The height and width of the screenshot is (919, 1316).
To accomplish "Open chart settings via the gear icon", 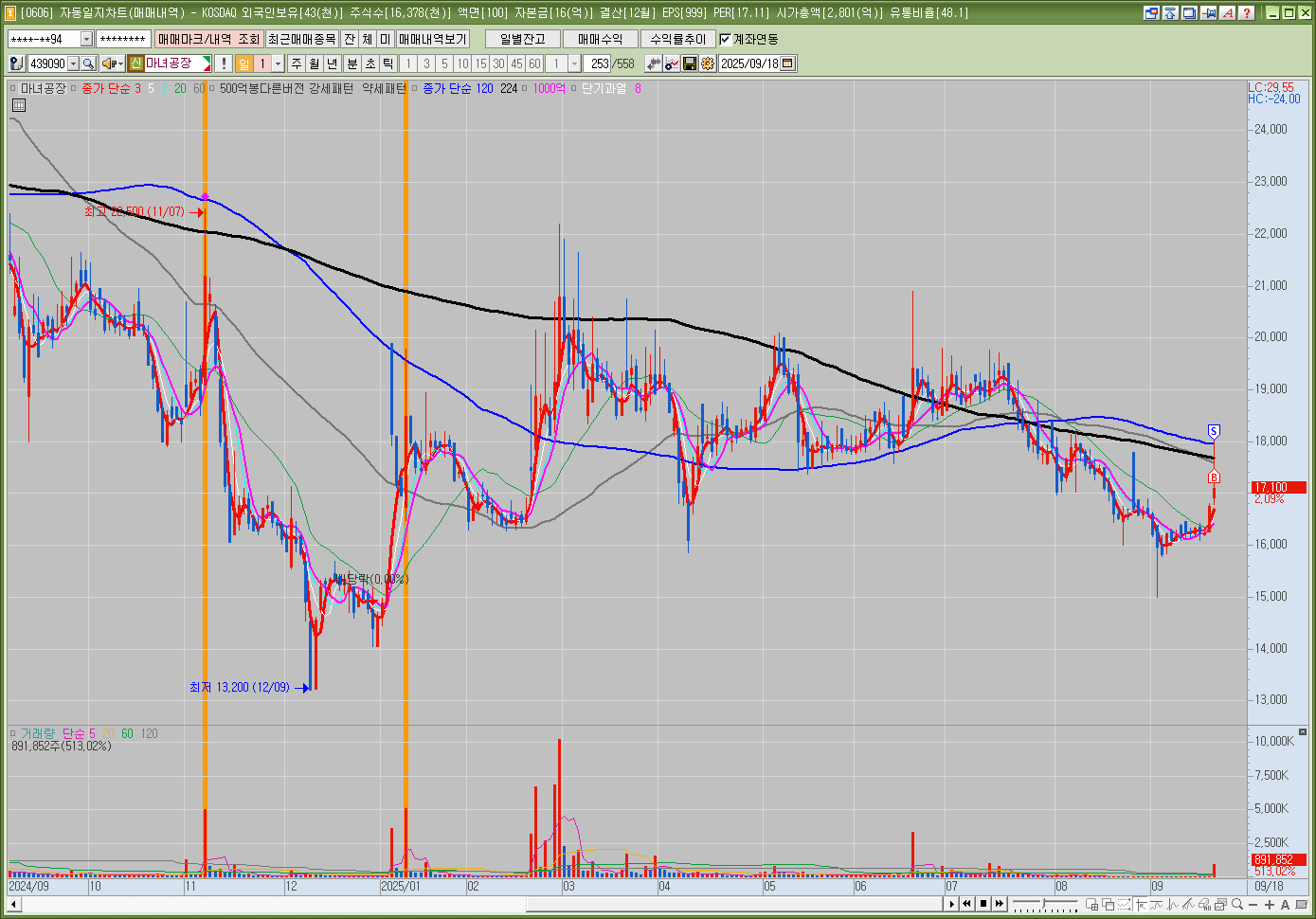I will coord(708,63).
